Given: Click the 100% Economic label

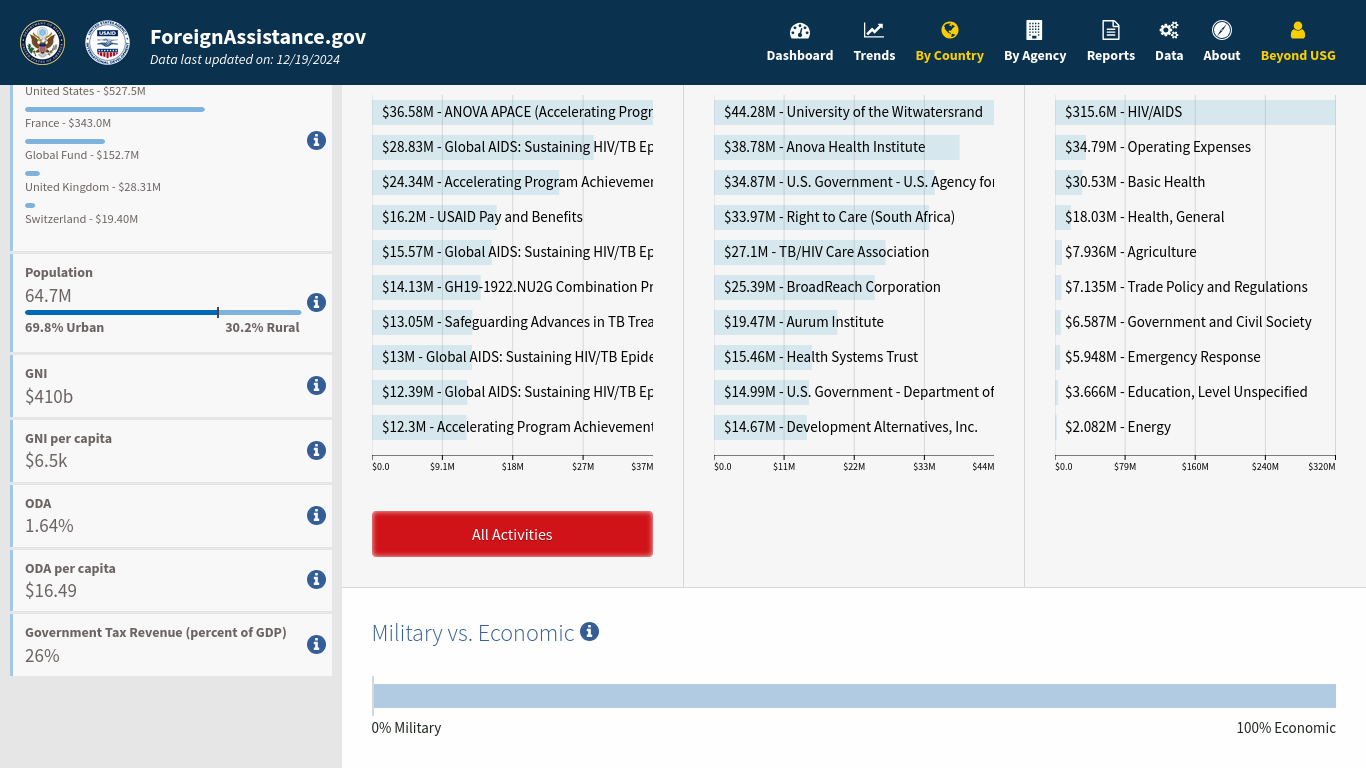Looking at the screenshot, I should [x=1286, y=728].
